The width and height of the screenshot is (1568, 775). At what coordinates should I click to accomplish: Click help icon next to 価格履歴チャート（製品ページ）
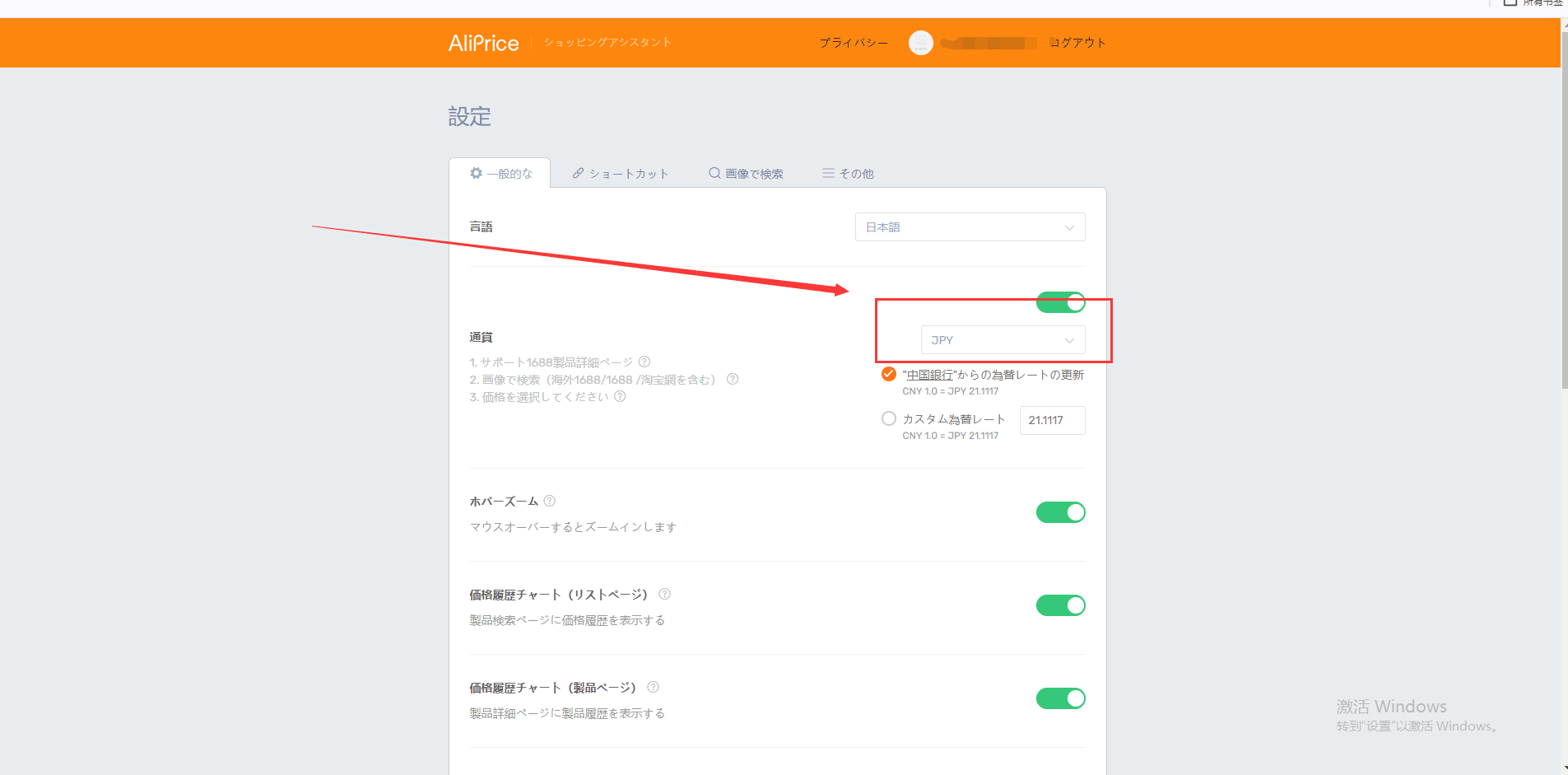[653, 687]
